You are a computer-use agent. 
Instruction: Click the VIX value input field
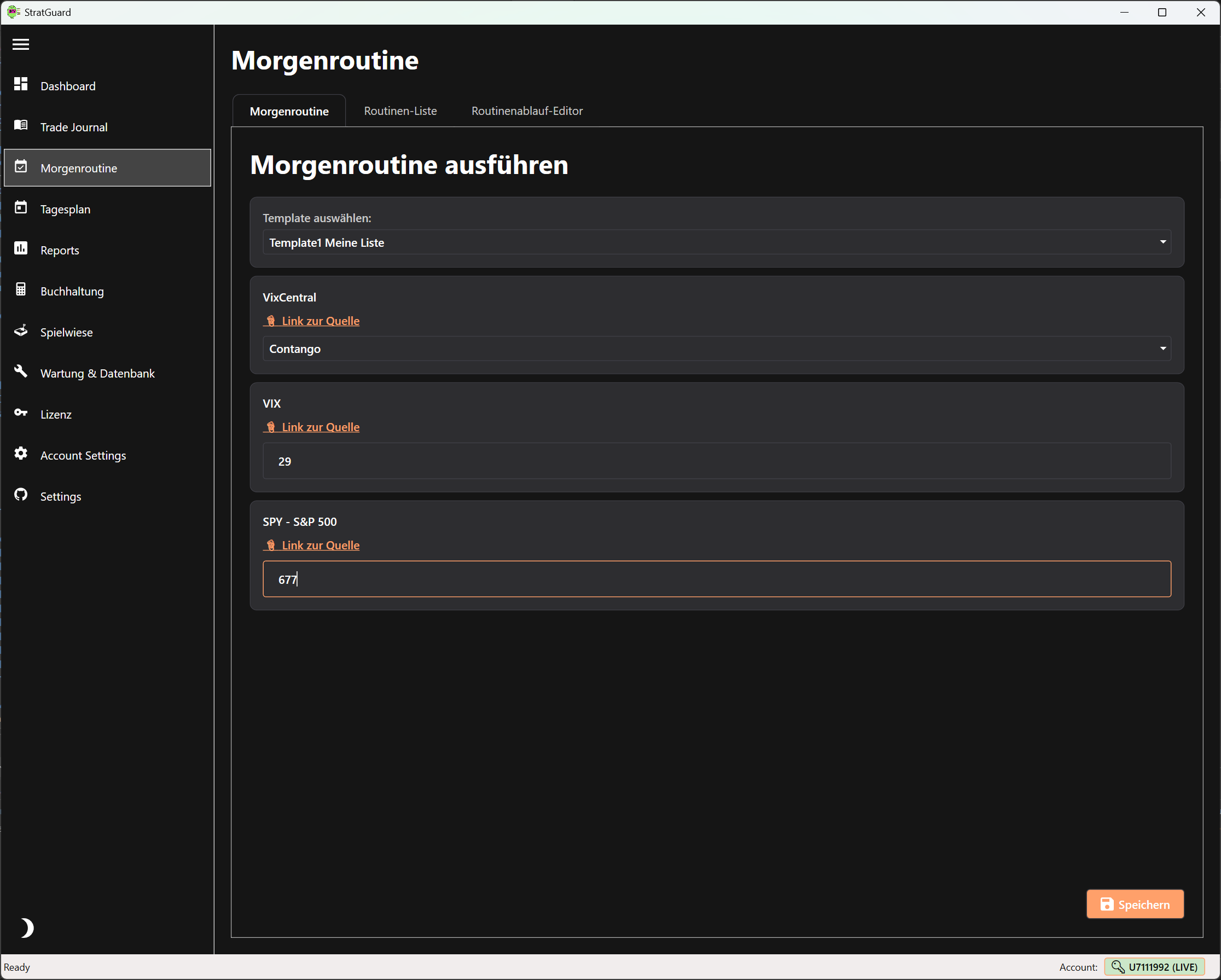point(717,461)
